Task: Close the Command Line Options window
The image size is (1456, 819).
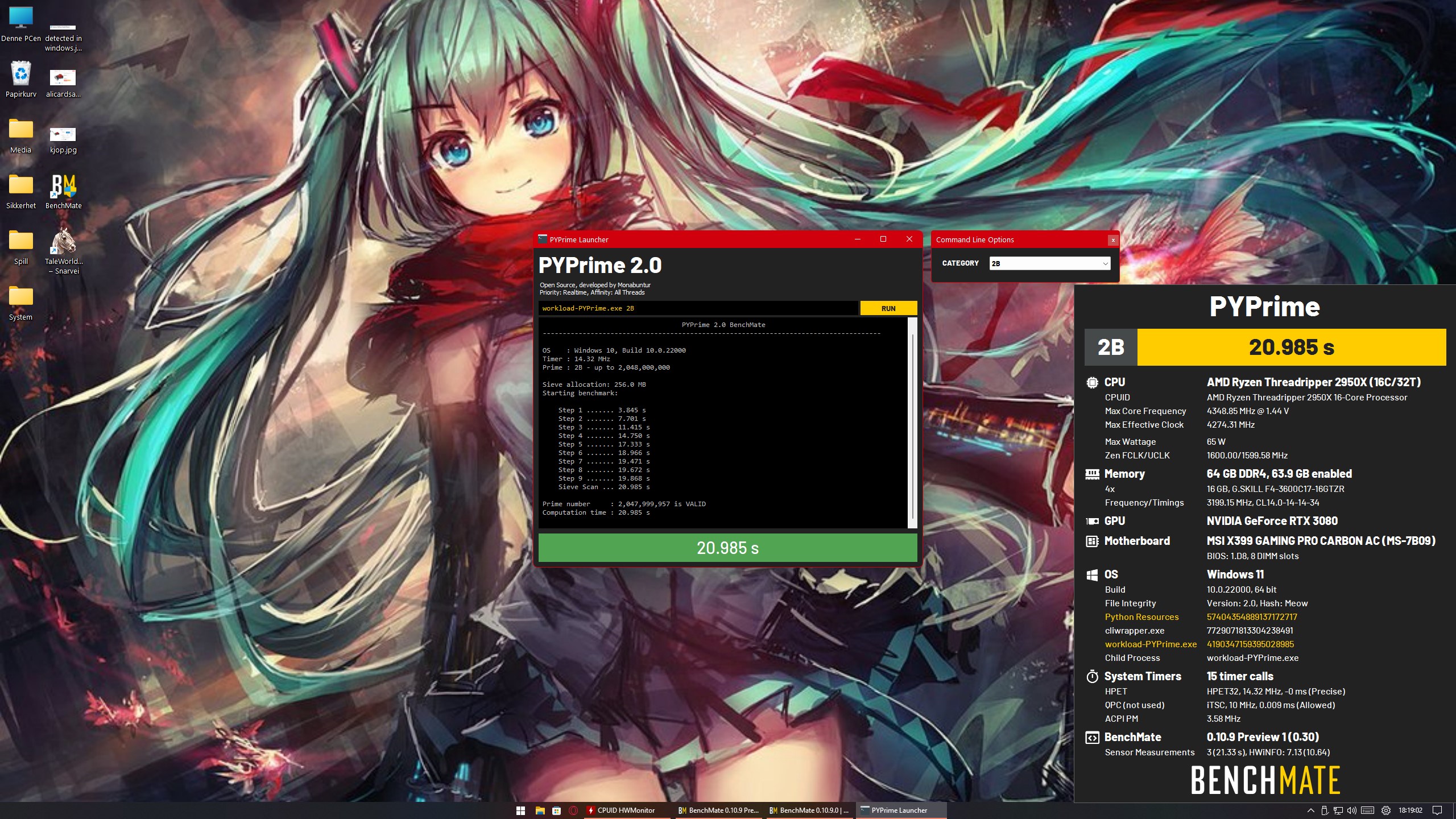Action: tap(1112, 240)
